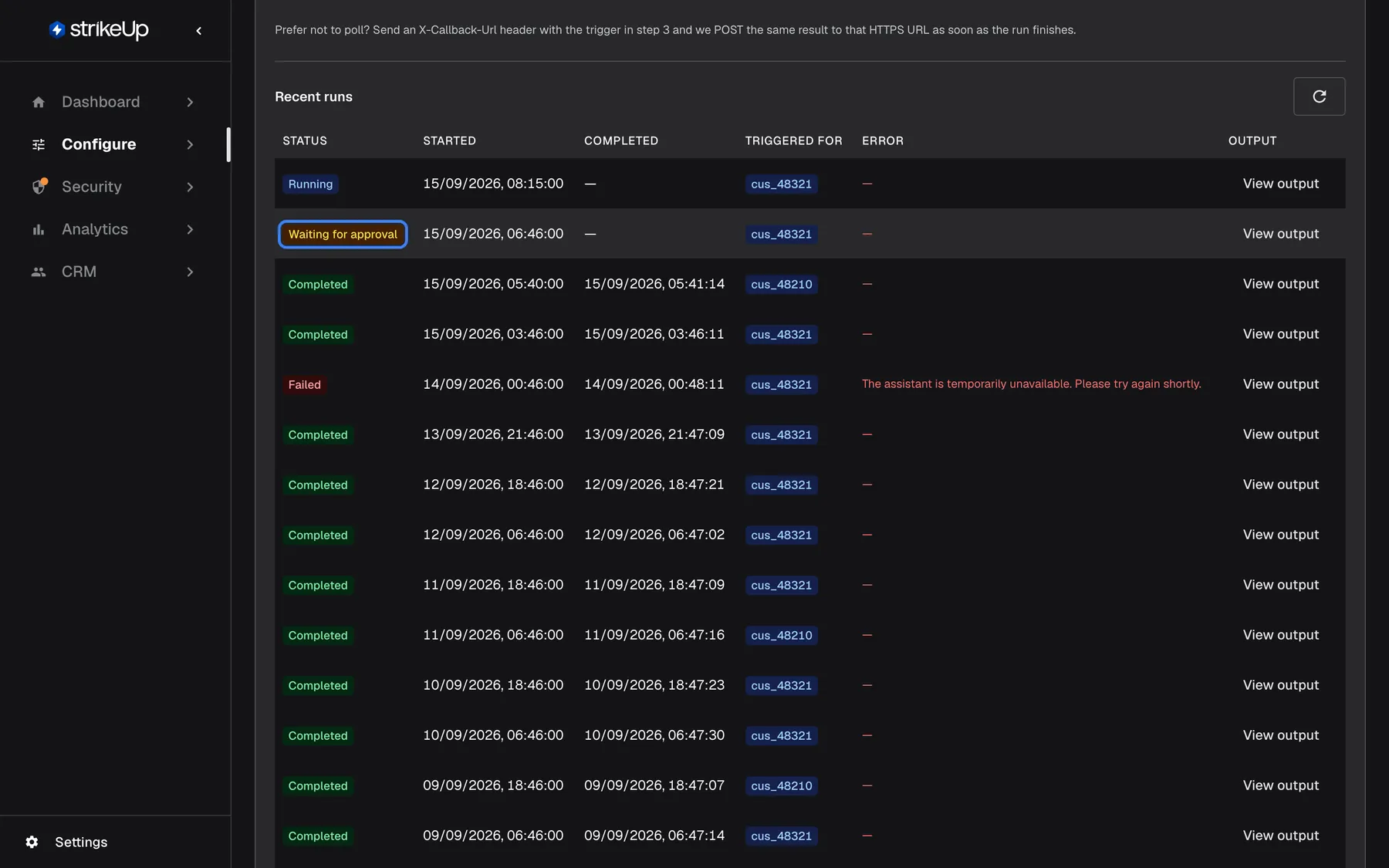Click cus_48210 in the 15/09/2026, 05:40:00 row
The image size is (1389, 868).
[781, 284]
